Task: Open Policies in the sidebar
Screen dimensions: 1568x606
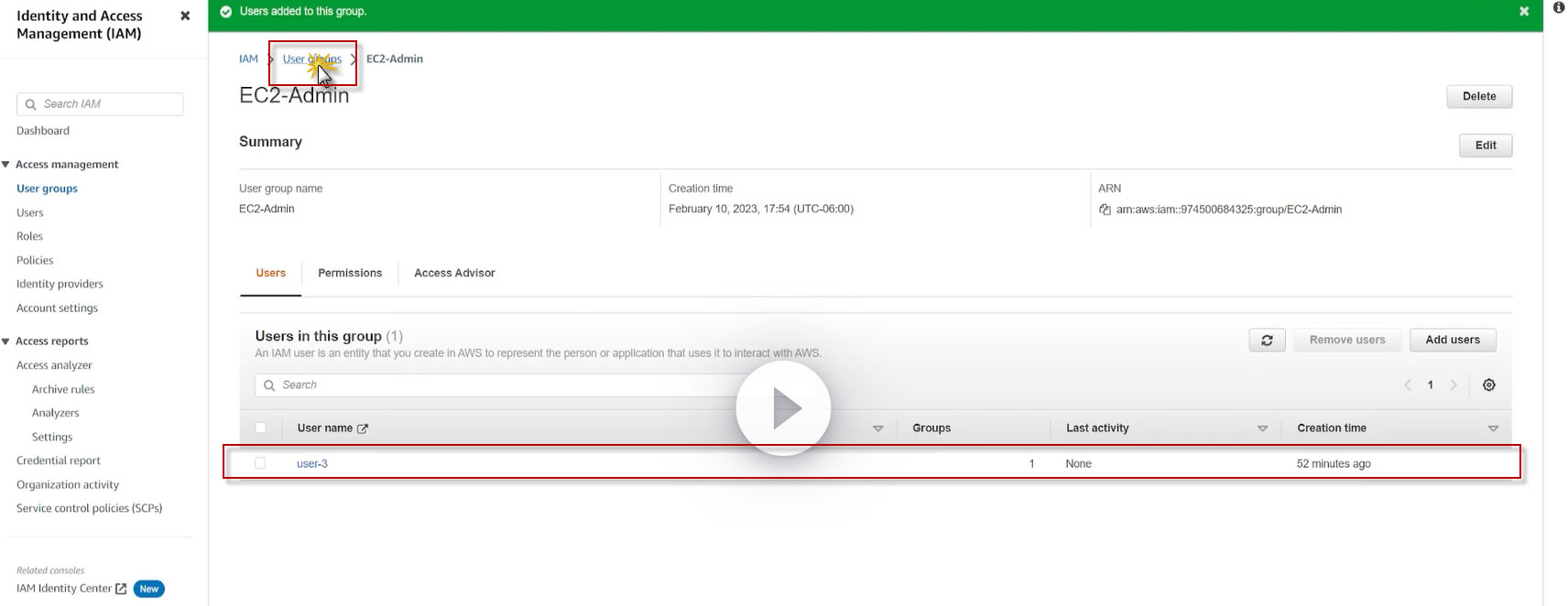Action: click(x=35, y=260)
